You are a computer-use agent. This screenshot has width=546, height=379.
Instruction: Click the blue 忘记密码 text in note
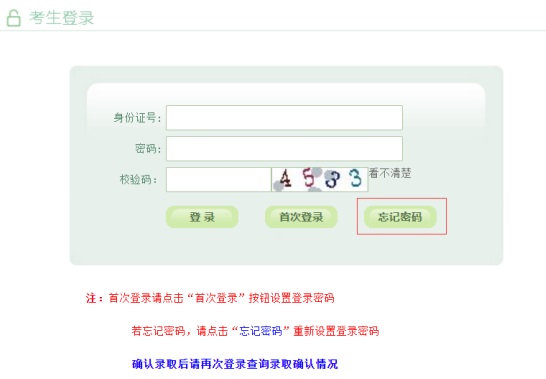point(261,331)
